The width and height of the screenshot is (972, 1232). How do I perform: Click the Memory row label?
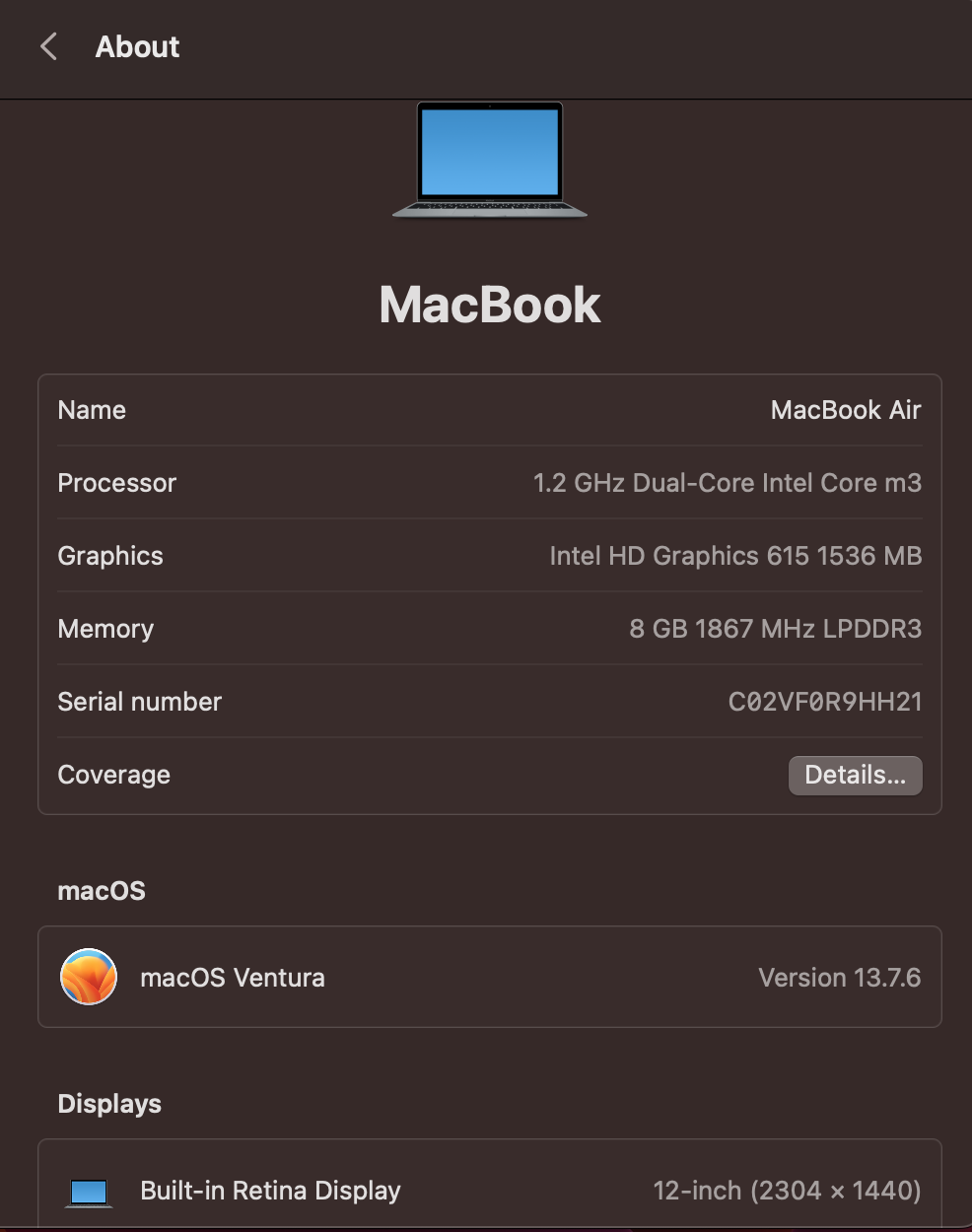pos(105,629)
